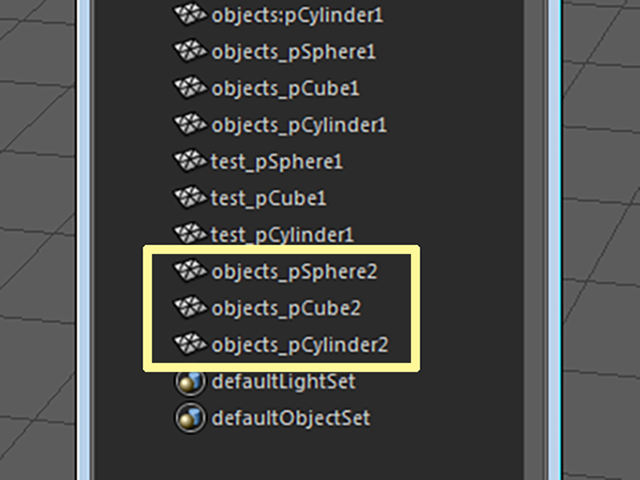Select test_pCylinder1 in the list

tap(282, 235)
